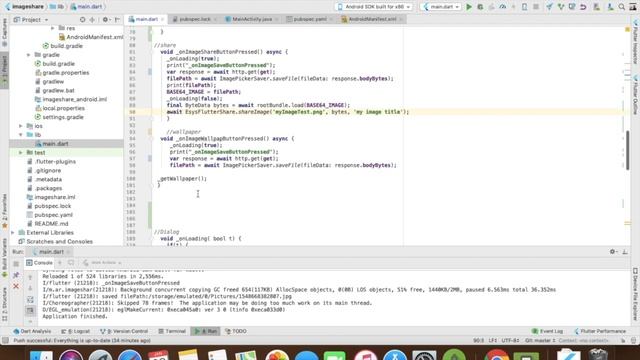Open the Terminal tool window
This screenshot has height=360, width=640.
(x=172, y=331)
